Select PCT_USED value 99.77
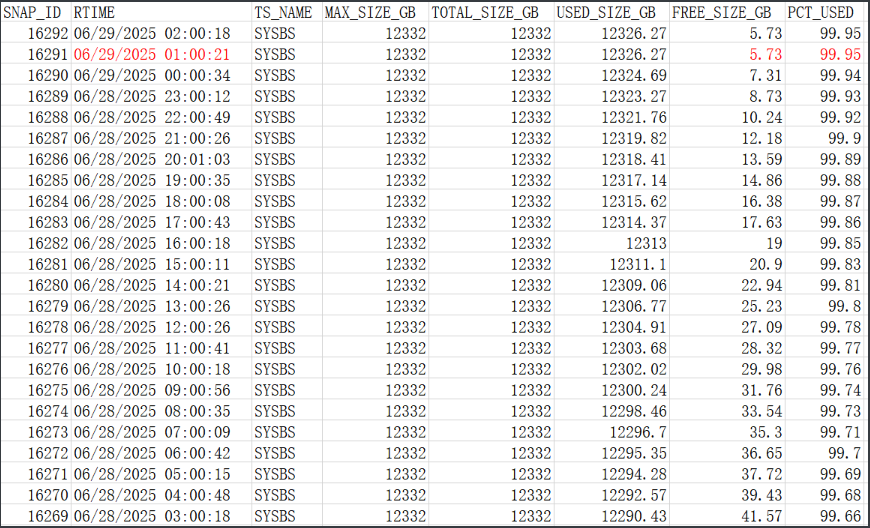 point(841,348)
